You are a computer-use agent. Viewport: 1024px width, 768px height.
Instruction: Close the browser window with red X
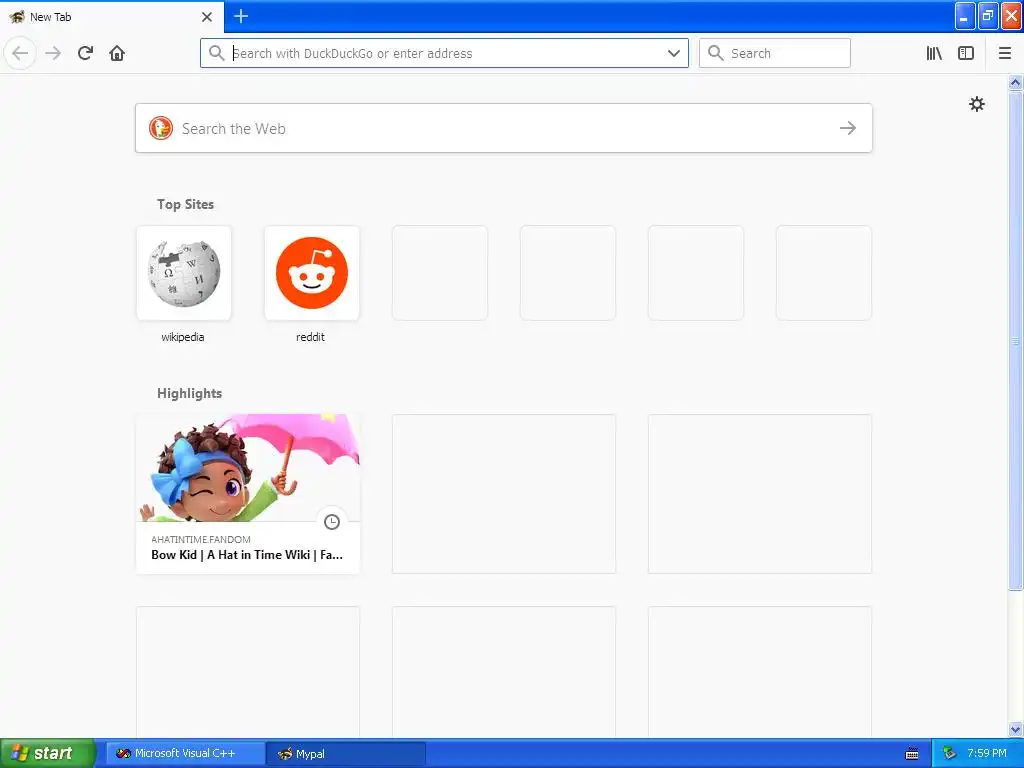coord(1012,16)
